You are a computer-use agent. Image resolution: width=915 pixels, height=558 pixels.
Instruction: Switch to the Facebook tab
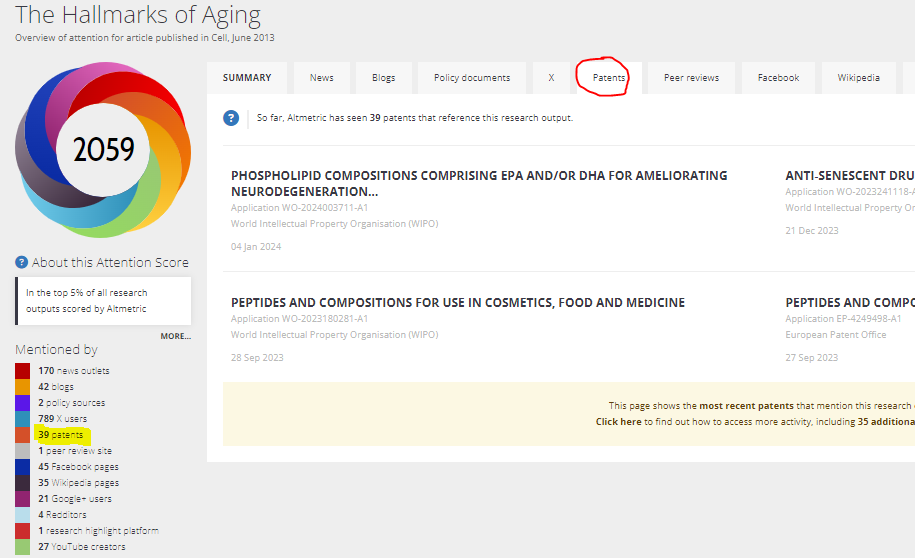(x=777, y=78)
